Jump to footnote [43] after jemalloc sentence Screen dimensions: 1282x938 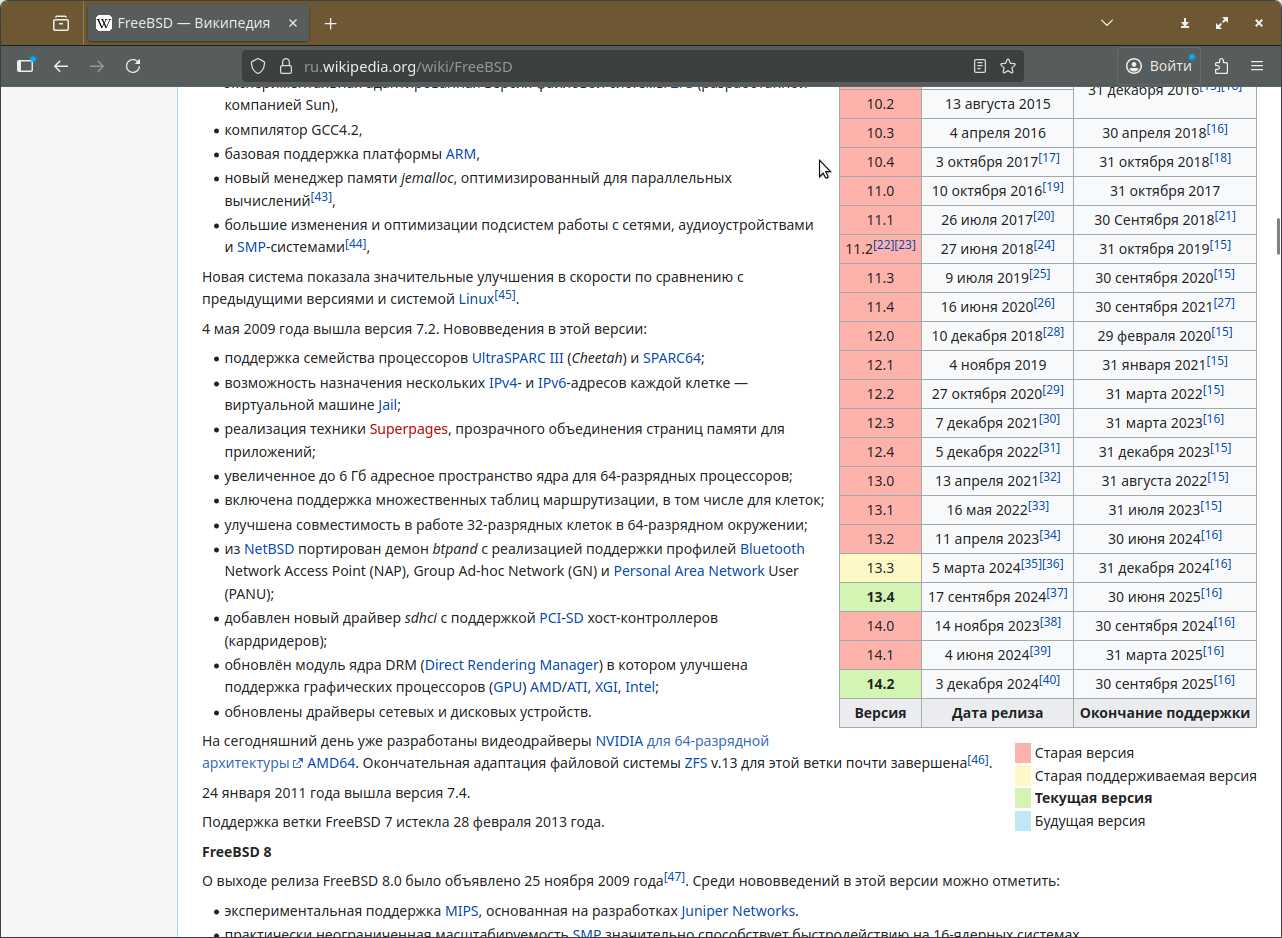321,197
